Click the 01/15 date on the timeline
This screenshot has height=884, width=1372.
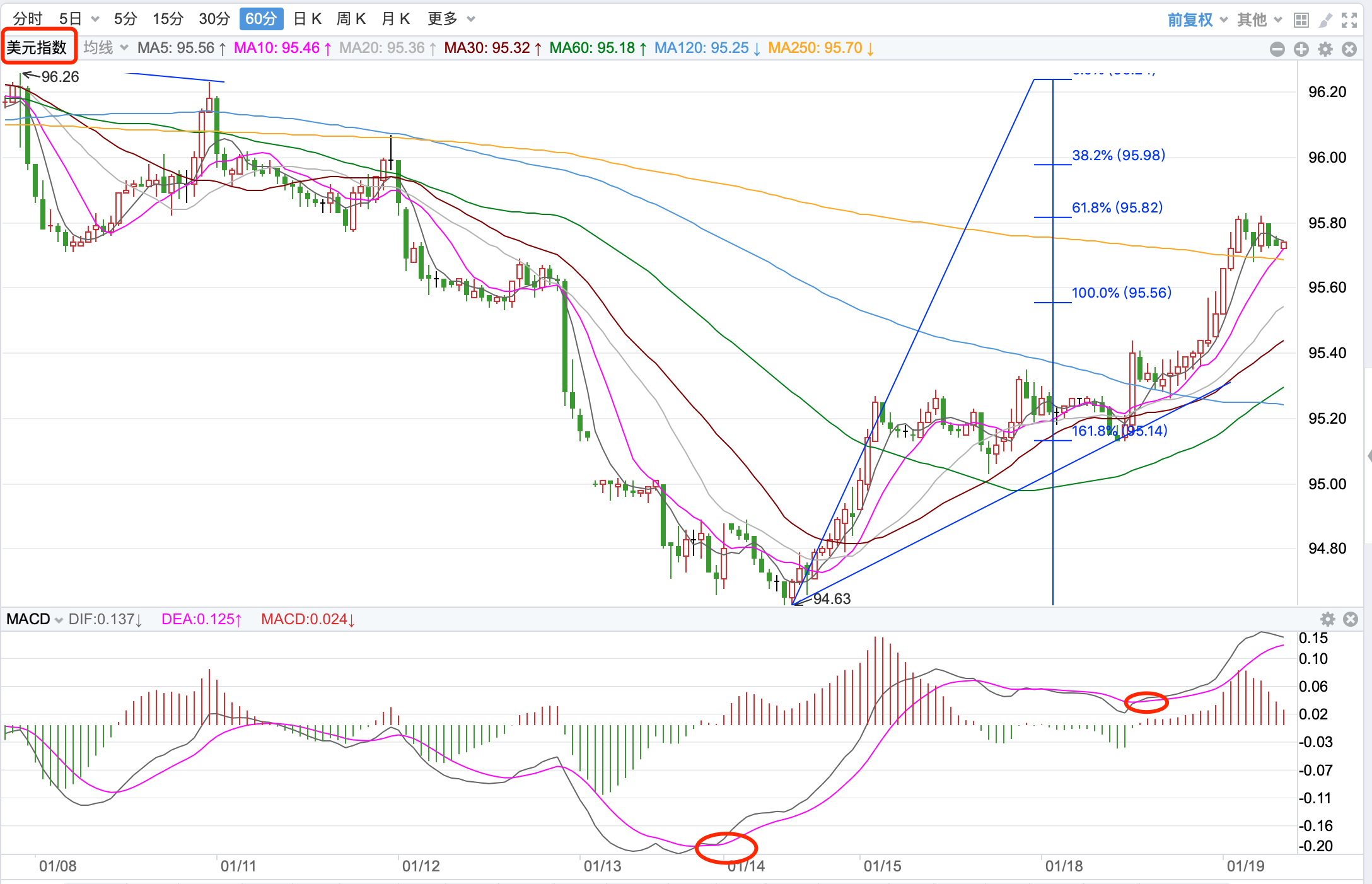coord(882,866)
